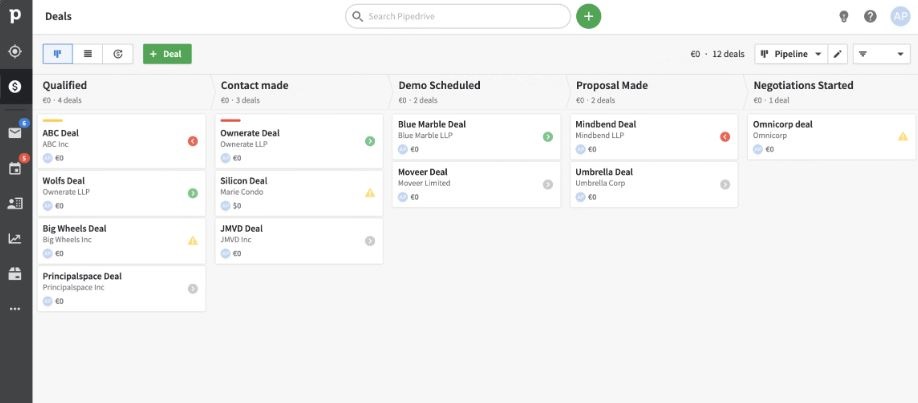The image size is (918, 403).
Task: Open the Pipedrive logo home
Action: click(x=15, y=16)
